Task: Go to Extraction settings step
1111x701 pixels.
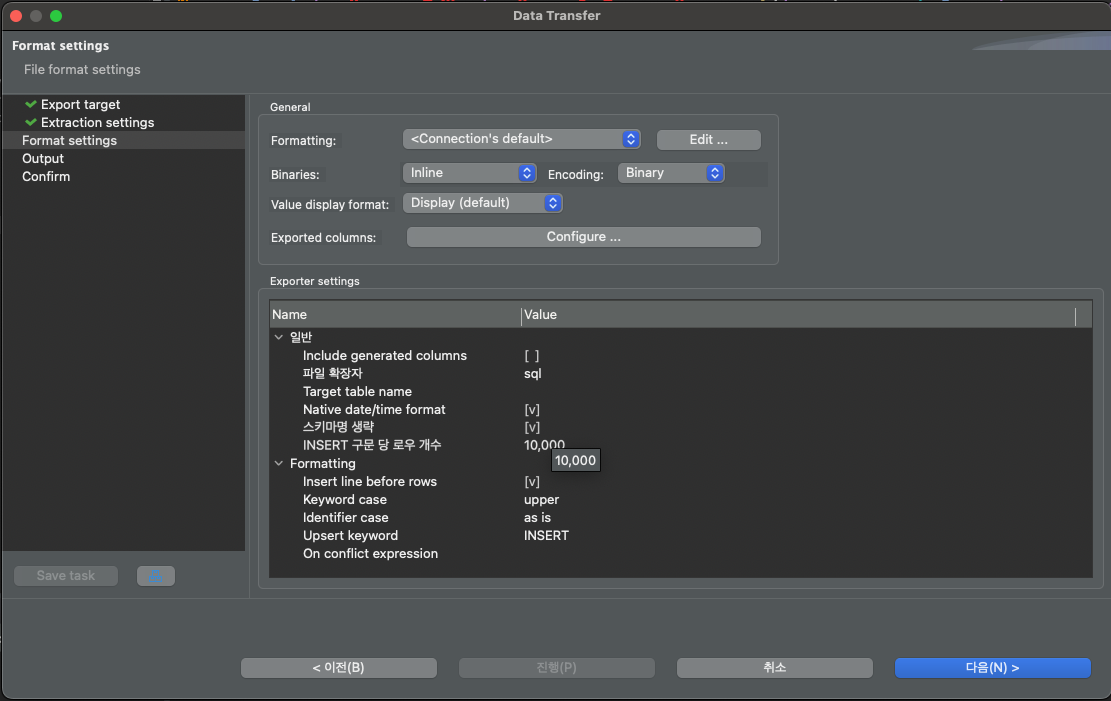Action: pyautogui.click(x=97, y=122)
